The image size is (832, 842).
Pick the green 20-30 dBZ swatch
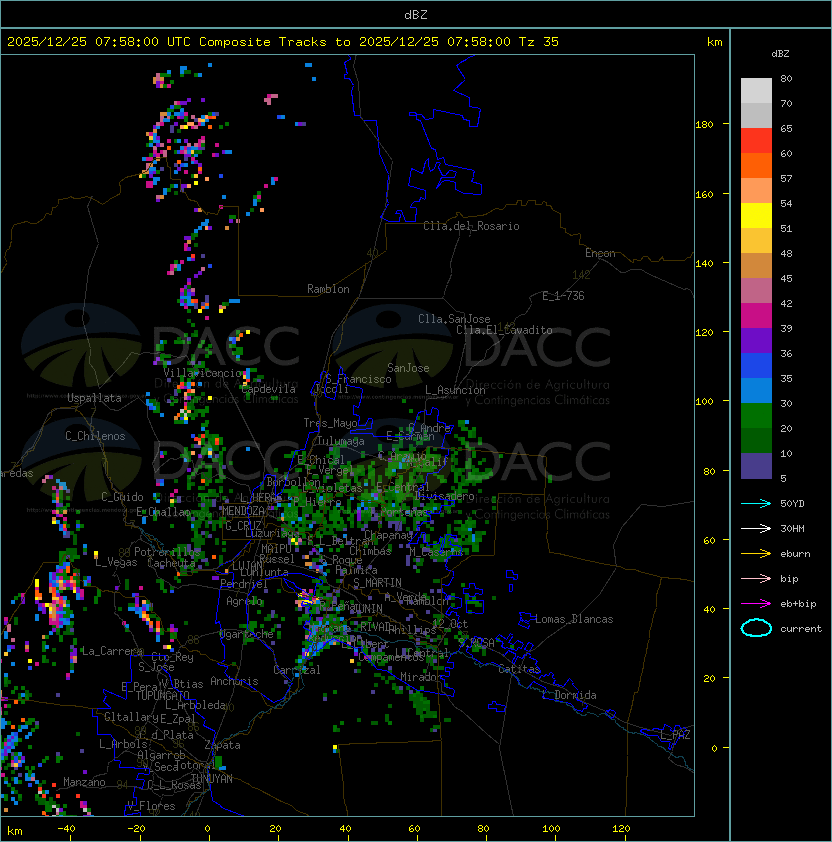pos(756,416)
